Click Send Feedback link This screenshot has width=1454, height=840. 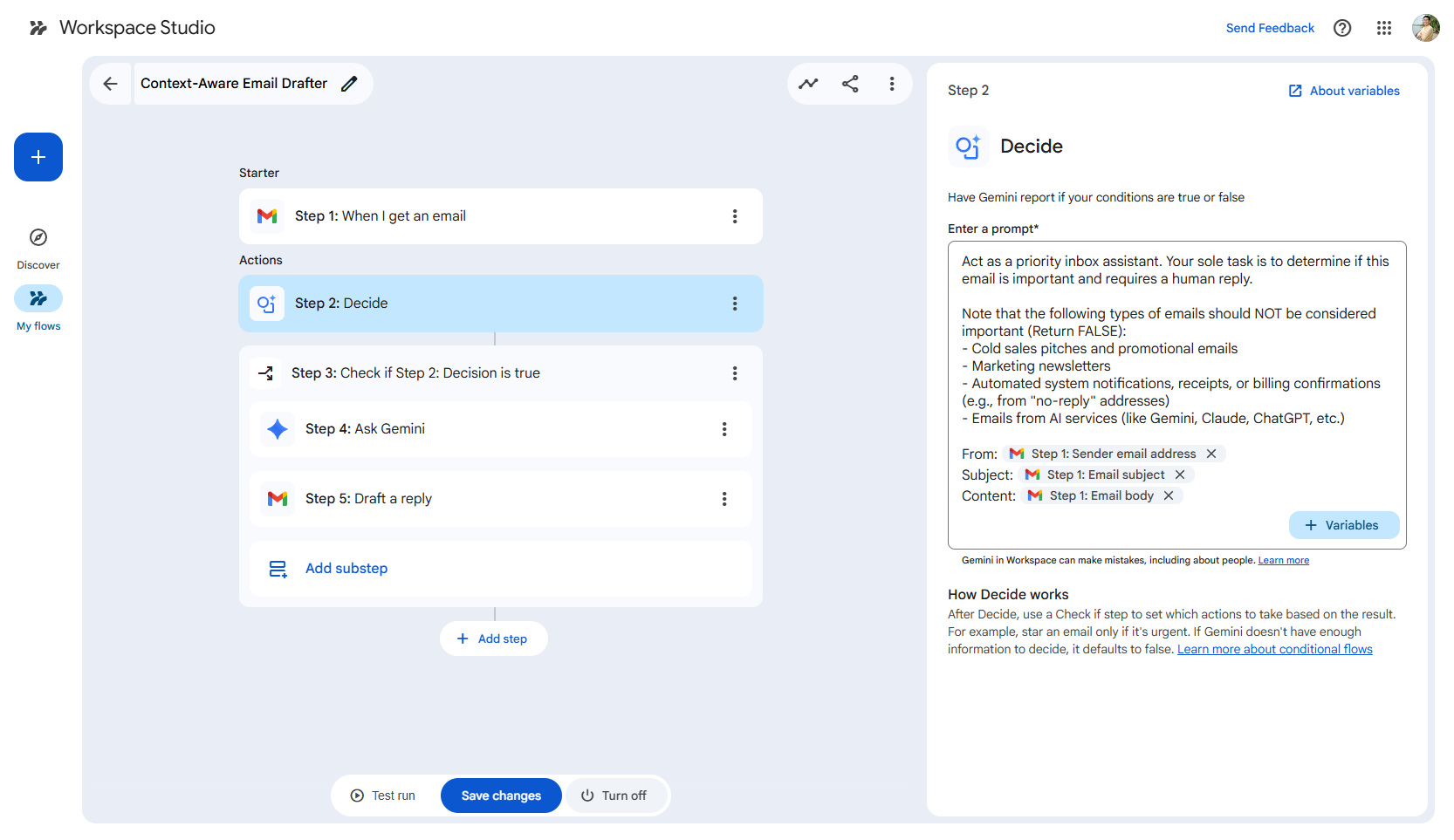click(x=1270, y=28)
